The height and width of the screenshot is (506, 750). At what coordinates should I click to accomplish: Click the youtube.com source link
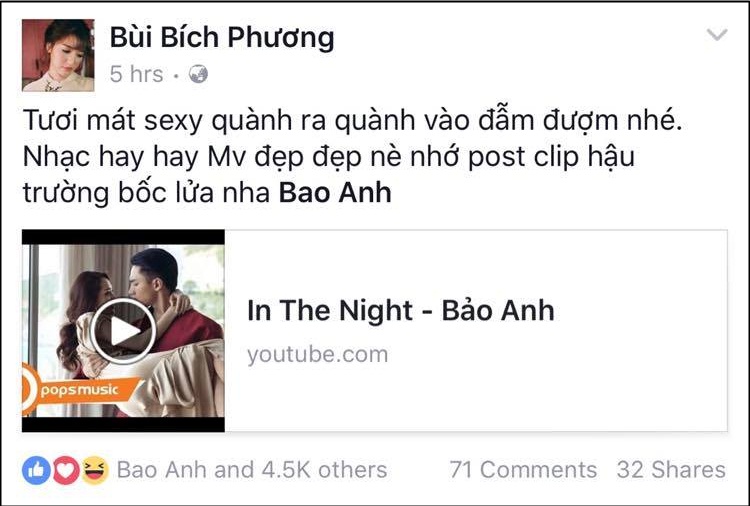point(318,355)
